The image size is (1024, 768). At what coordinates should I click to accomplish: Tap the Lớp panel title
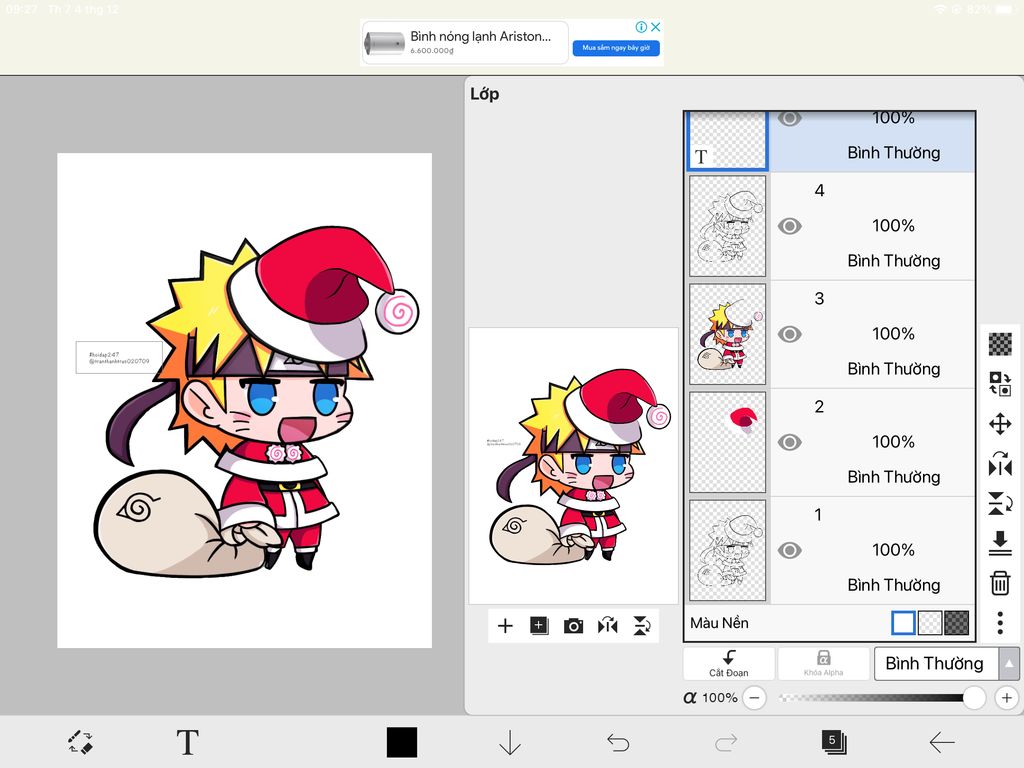click(485, 94)
